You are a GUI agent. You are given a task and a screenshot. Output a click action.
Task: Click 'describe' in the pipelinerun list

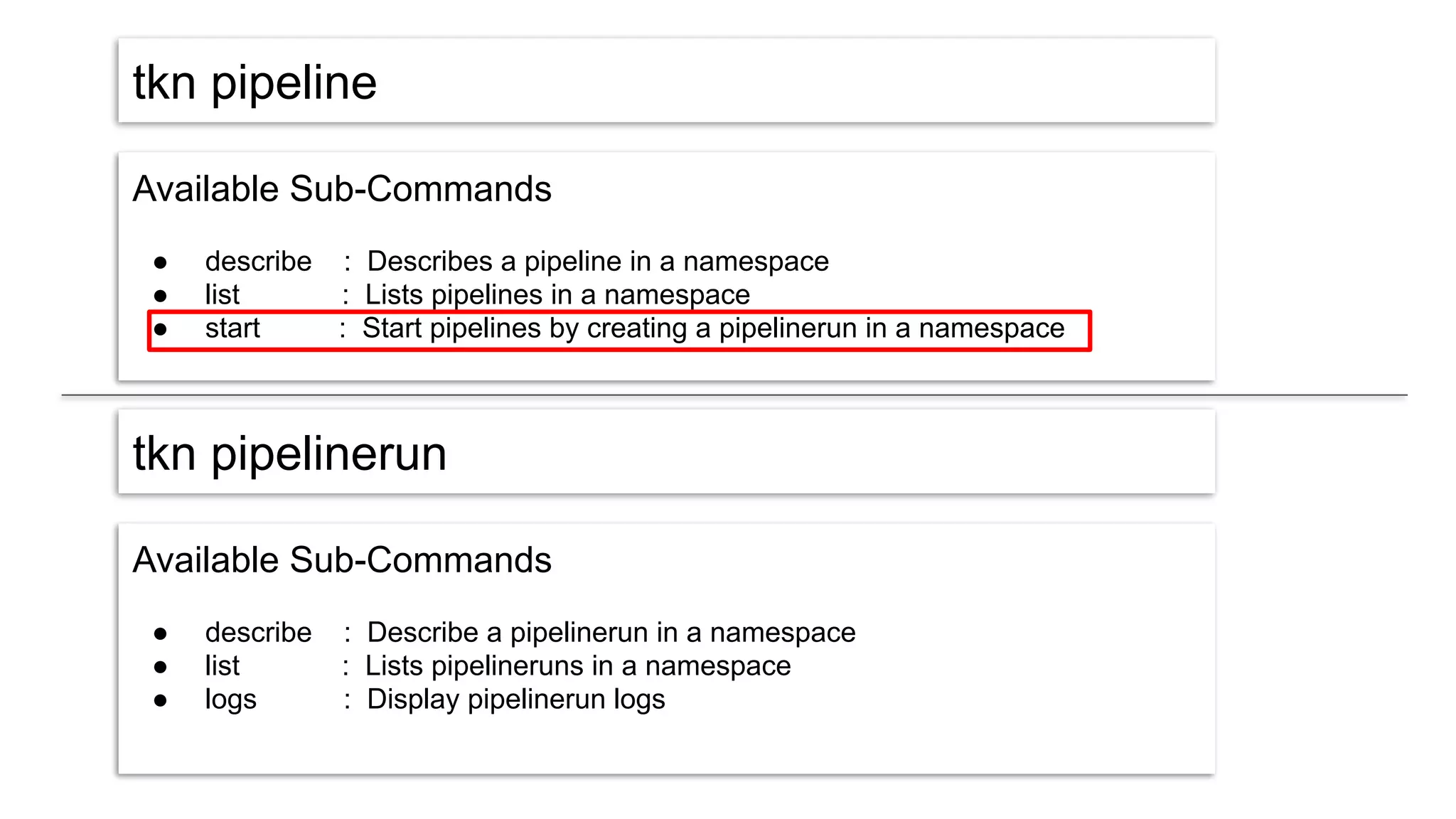(258, 633)
